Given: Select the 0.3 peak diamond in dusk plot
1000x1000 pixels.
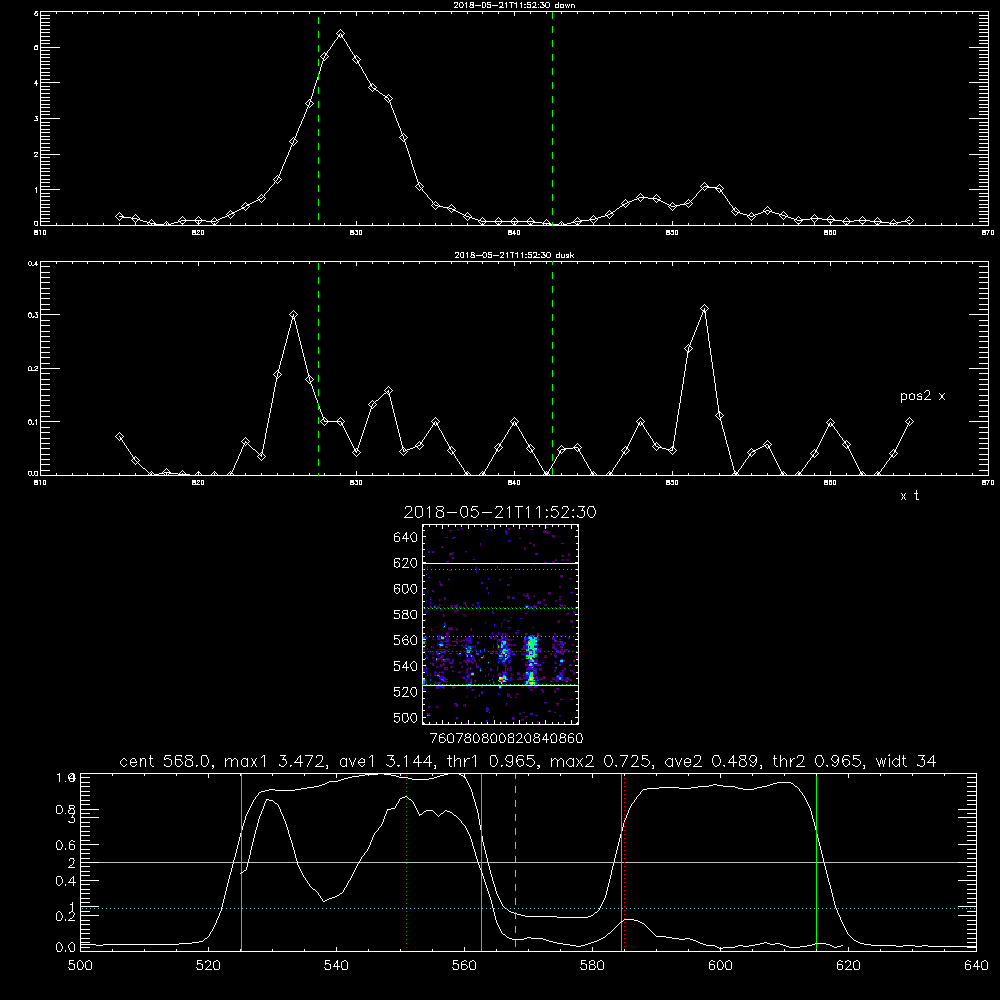Looking at the screenshot, I should (x=293, y=314).
